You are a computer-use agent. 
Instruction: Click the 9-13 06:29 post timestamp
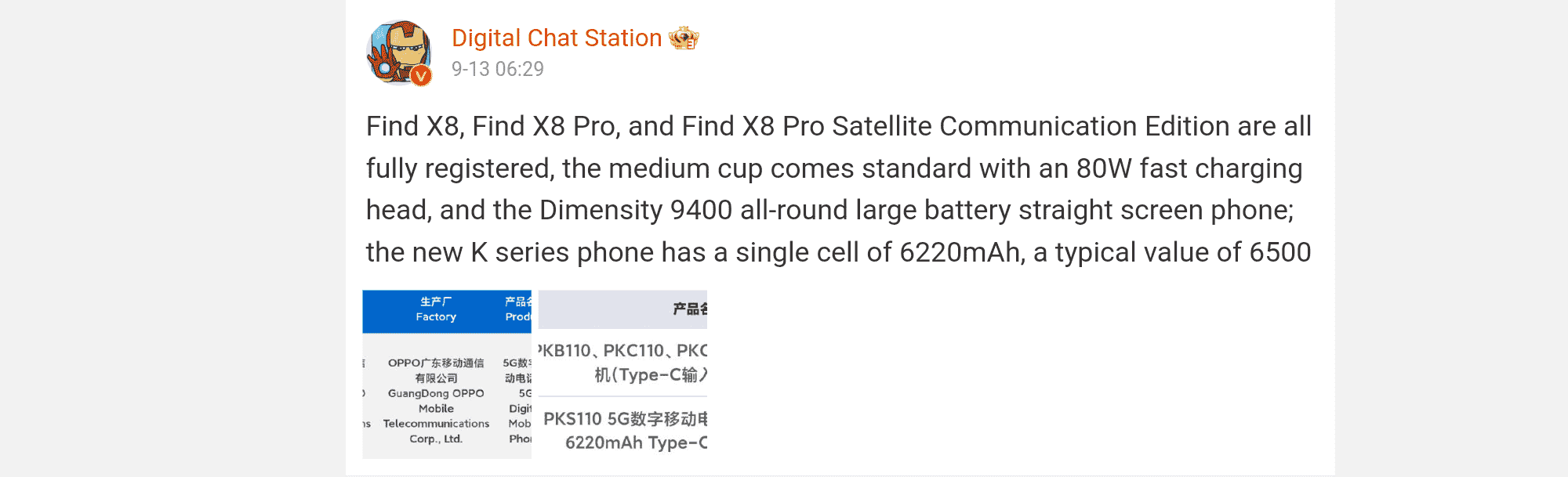click(x=497, y=69)
